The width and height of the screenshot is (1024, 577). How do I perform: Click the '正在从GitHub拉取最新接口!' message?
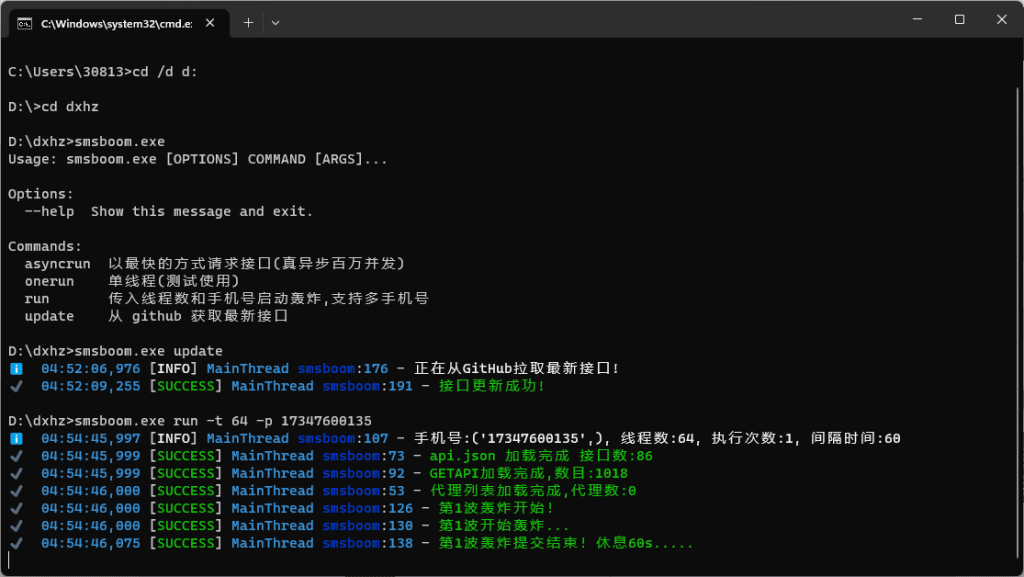tap(517, 368)
